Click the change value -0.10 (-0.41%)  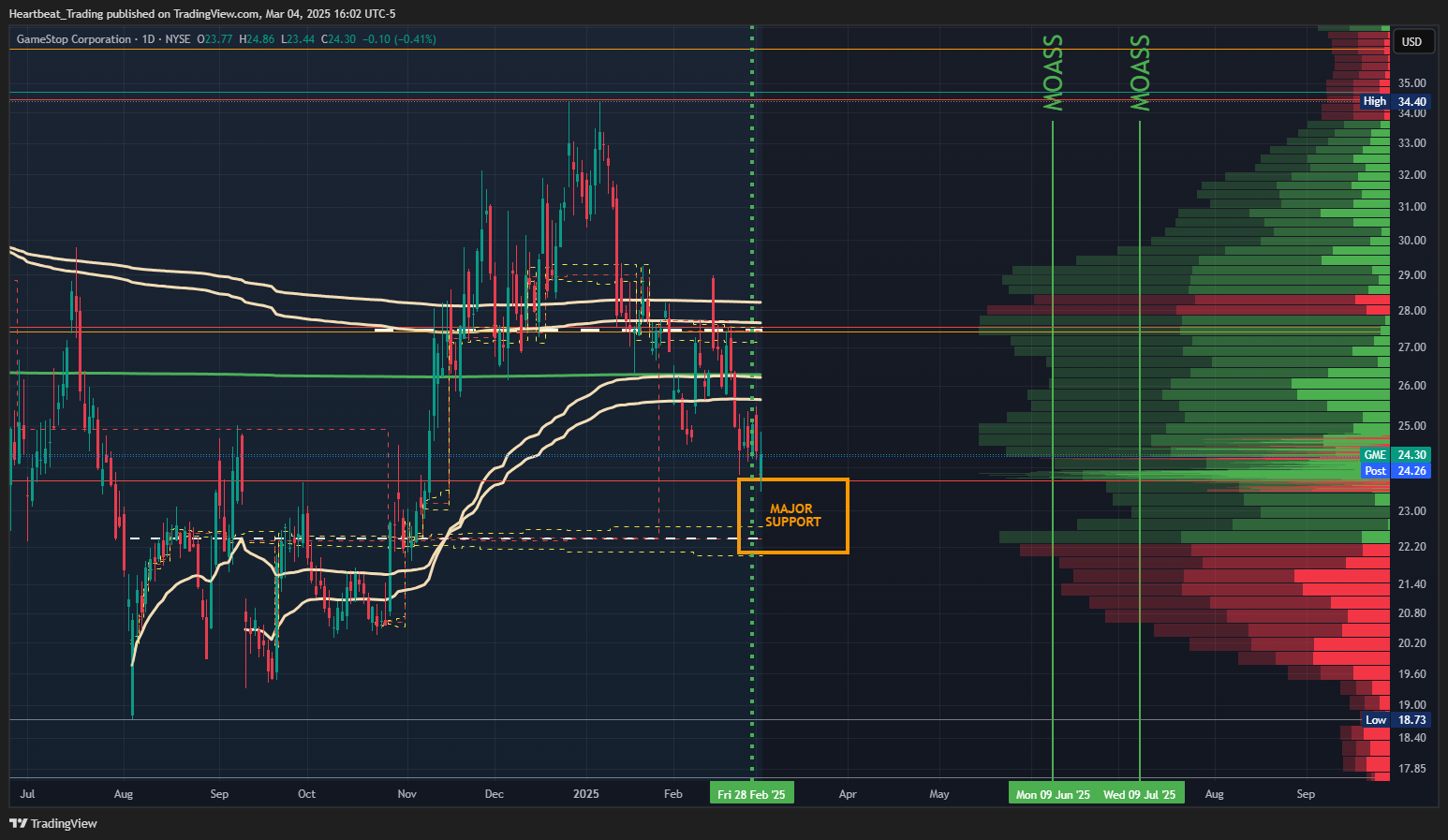[399, 39]
